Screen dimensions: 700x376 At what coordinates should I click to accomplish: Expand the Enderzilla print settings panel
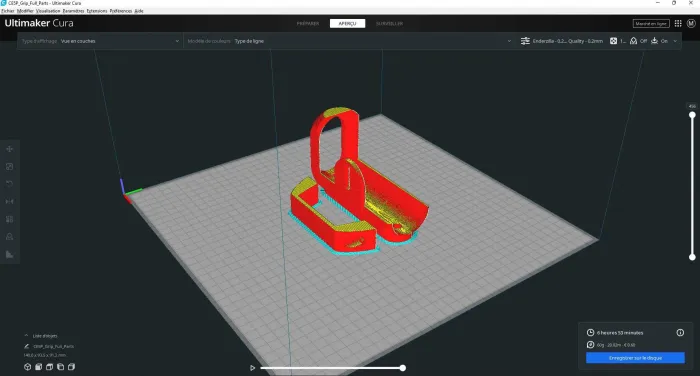[x=599, y=41]
